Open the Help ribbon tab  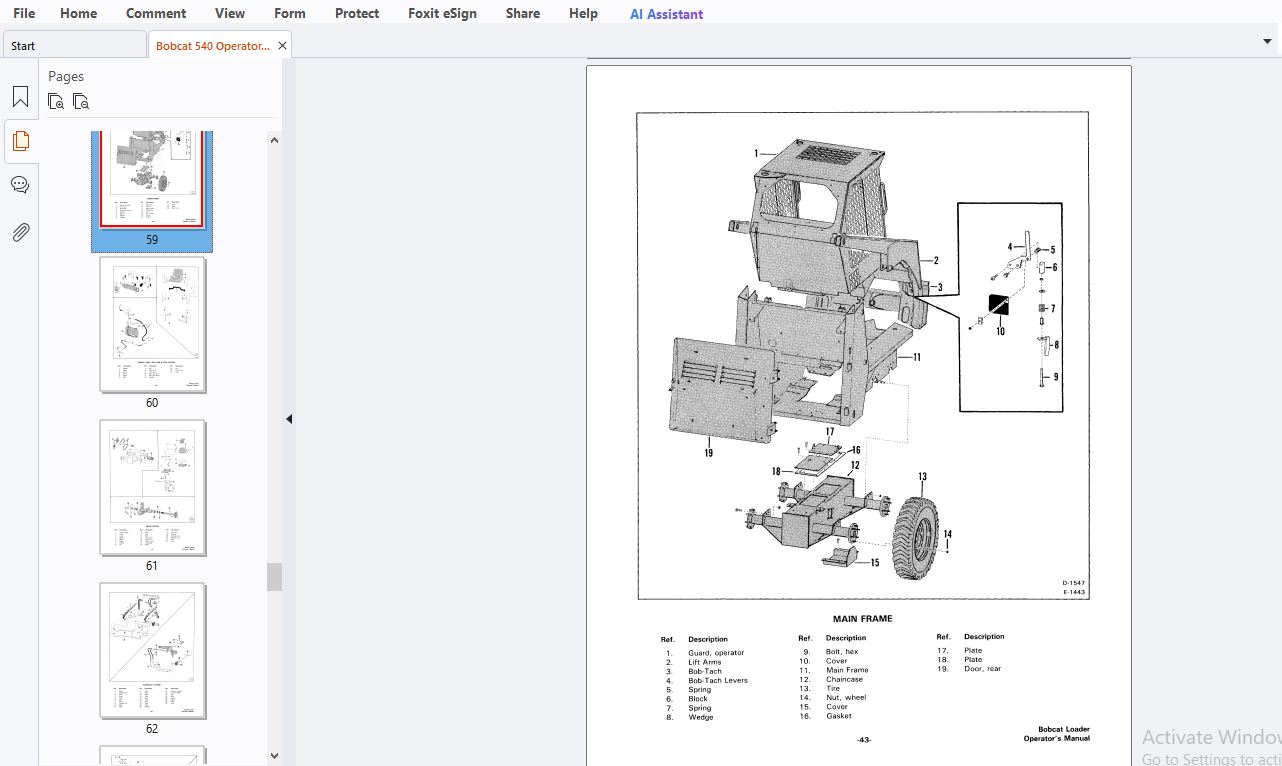(583, 14)
